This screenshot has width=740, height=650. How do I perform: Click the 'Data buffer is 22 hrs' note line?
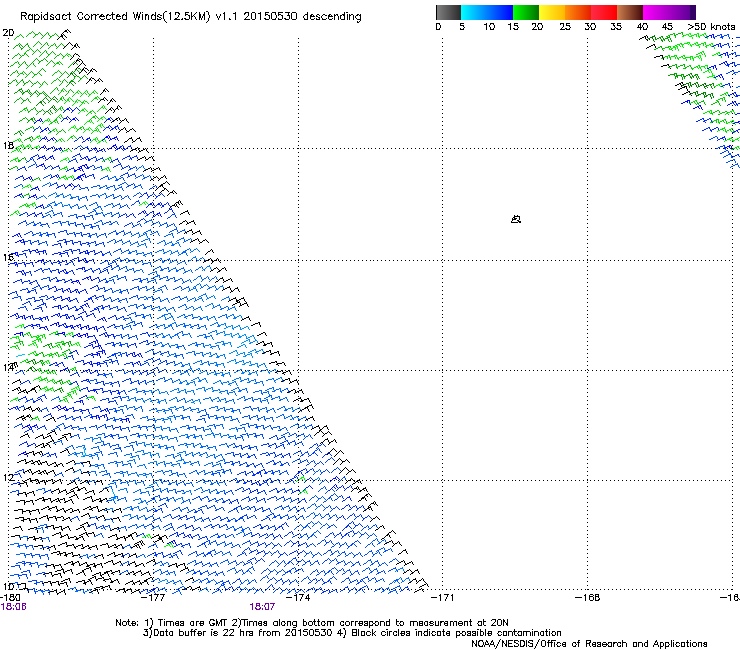(352, 633)
